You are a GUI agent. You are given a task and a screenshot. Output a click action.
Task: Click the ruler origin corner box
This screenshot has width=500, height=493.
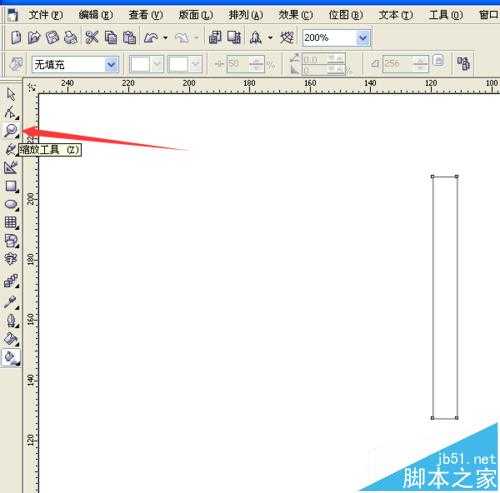click(x=32, y=87)
